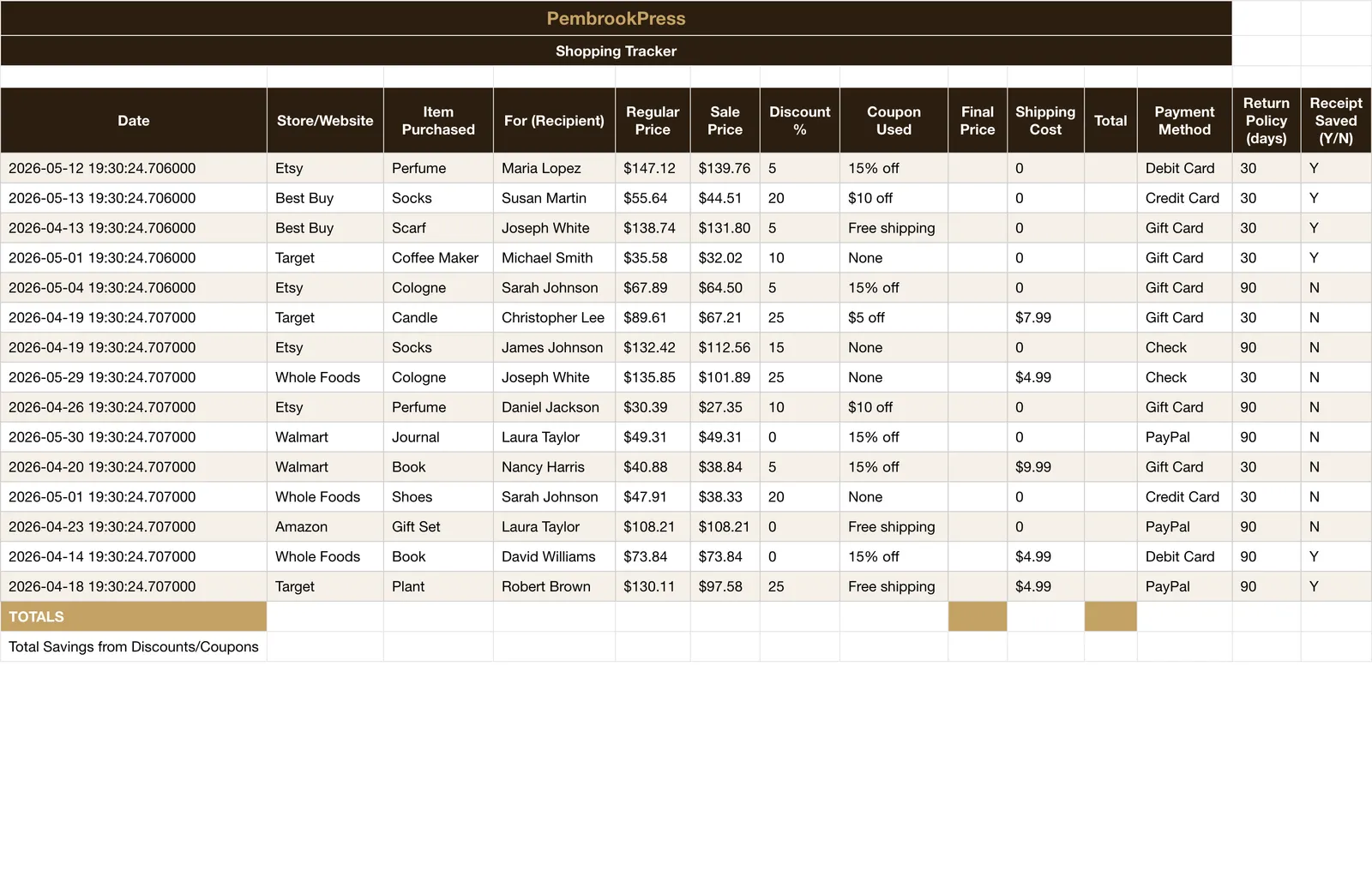The width and height of the screenshot is (1372, 882).
Task: Select the Plant item cell
Action: pos(438,586)
